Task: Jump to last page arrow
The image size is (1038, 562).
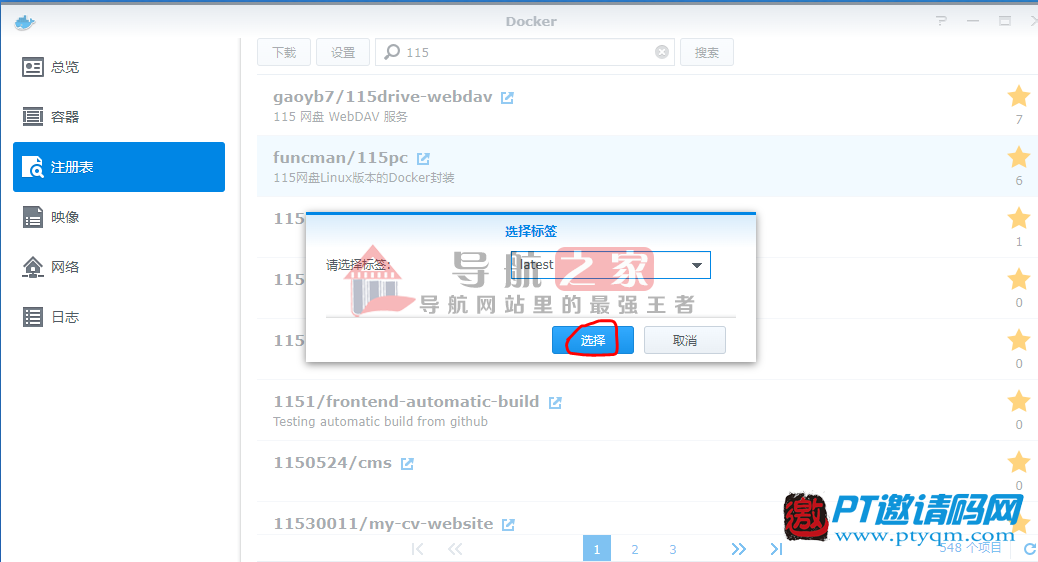Action: [777, 549]
